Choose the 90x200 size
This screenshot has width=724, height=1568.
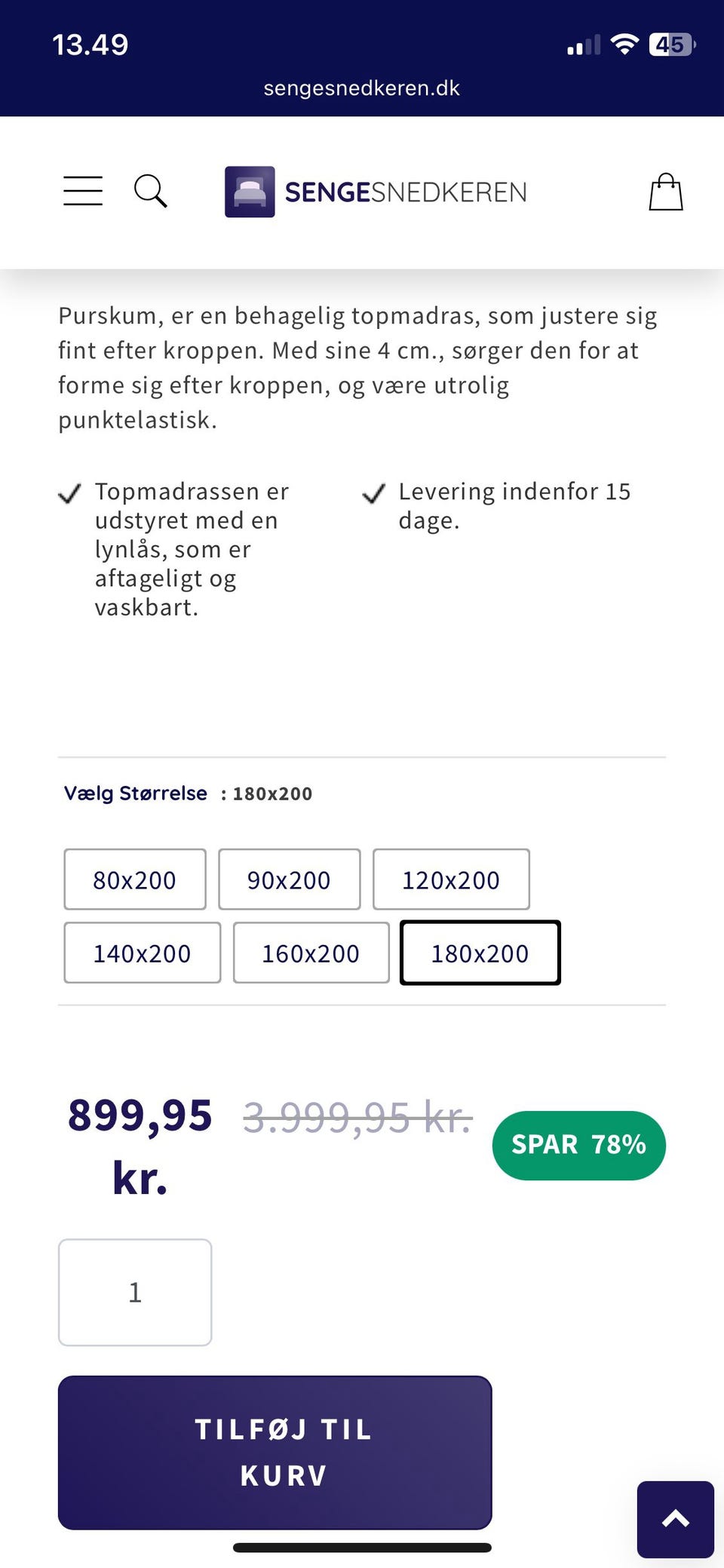(x=289, y=879)
